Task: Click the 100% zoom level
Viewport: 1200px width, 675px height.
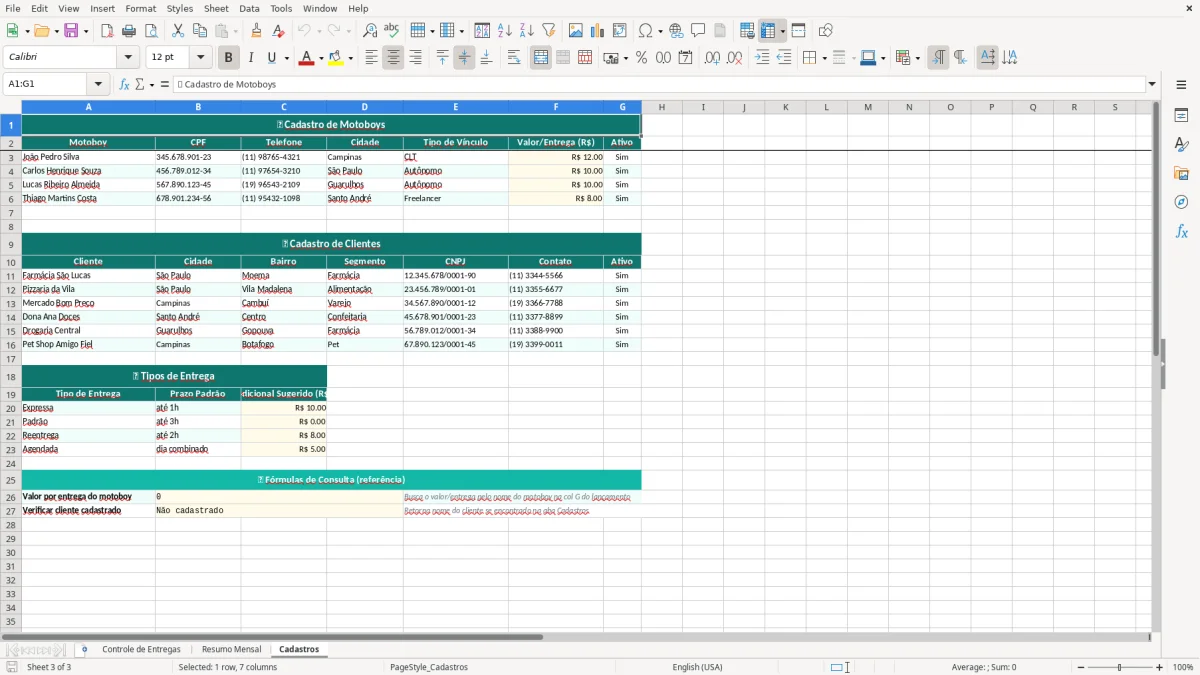Action: click(x=1183, y=667)
